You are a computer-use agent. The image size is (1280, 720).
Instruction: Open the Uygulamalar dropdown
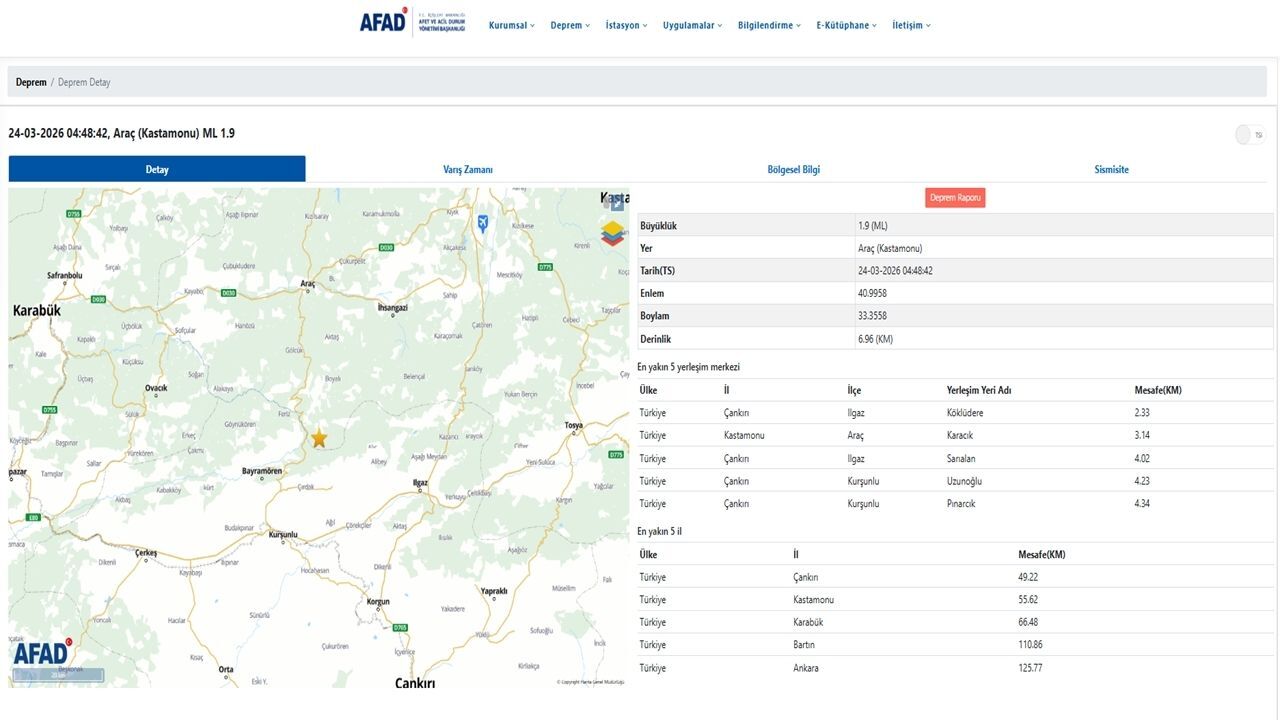pyautogui.click(x=692, y=26)
